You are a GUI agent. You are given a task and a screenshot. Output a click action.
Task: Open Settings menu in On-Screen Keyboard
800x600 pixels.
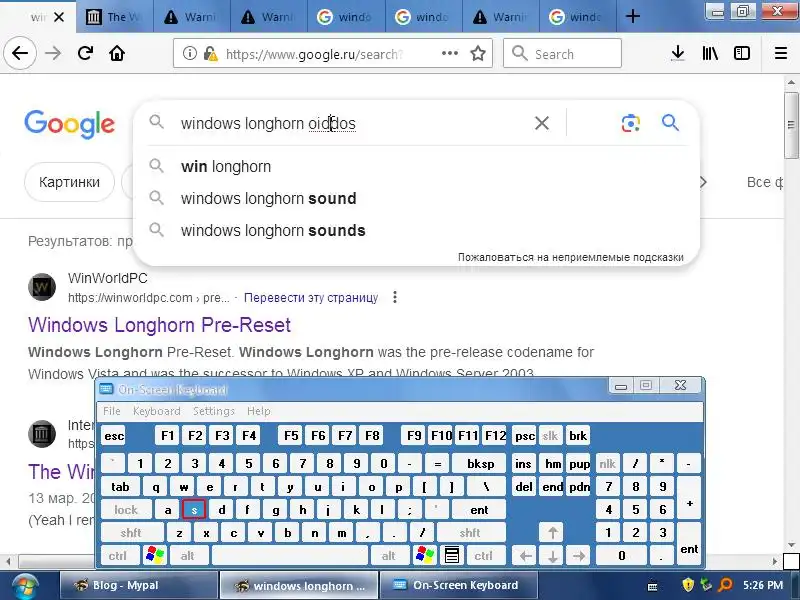(x=214, y=411)
